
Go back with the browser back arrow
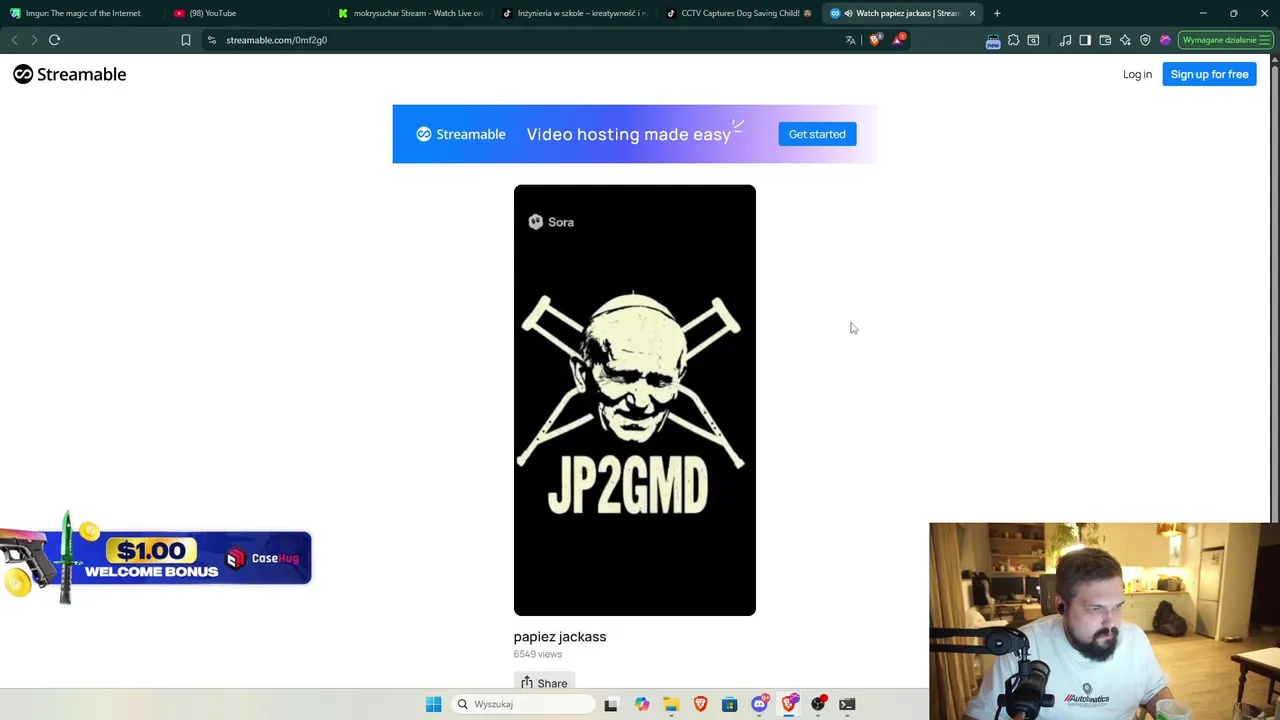click(x=14, y=40)
